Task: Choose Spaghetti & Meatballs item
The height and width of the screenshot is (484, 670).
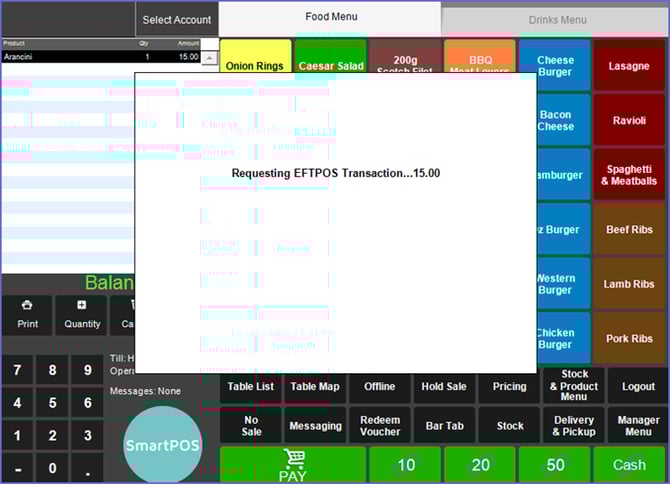Action: (x=629, y=176)
